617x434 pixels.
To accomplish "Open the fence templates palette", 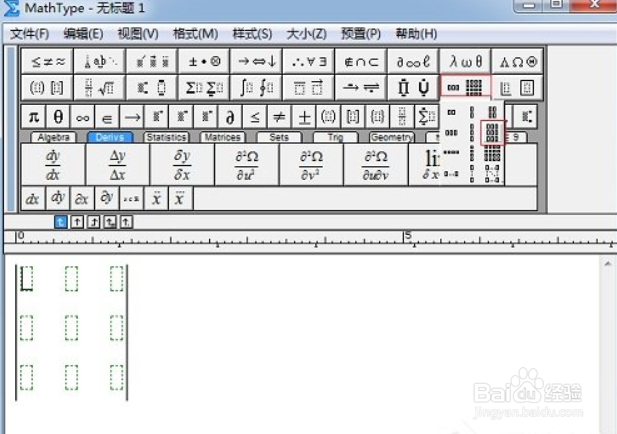I will pos(47,87).
